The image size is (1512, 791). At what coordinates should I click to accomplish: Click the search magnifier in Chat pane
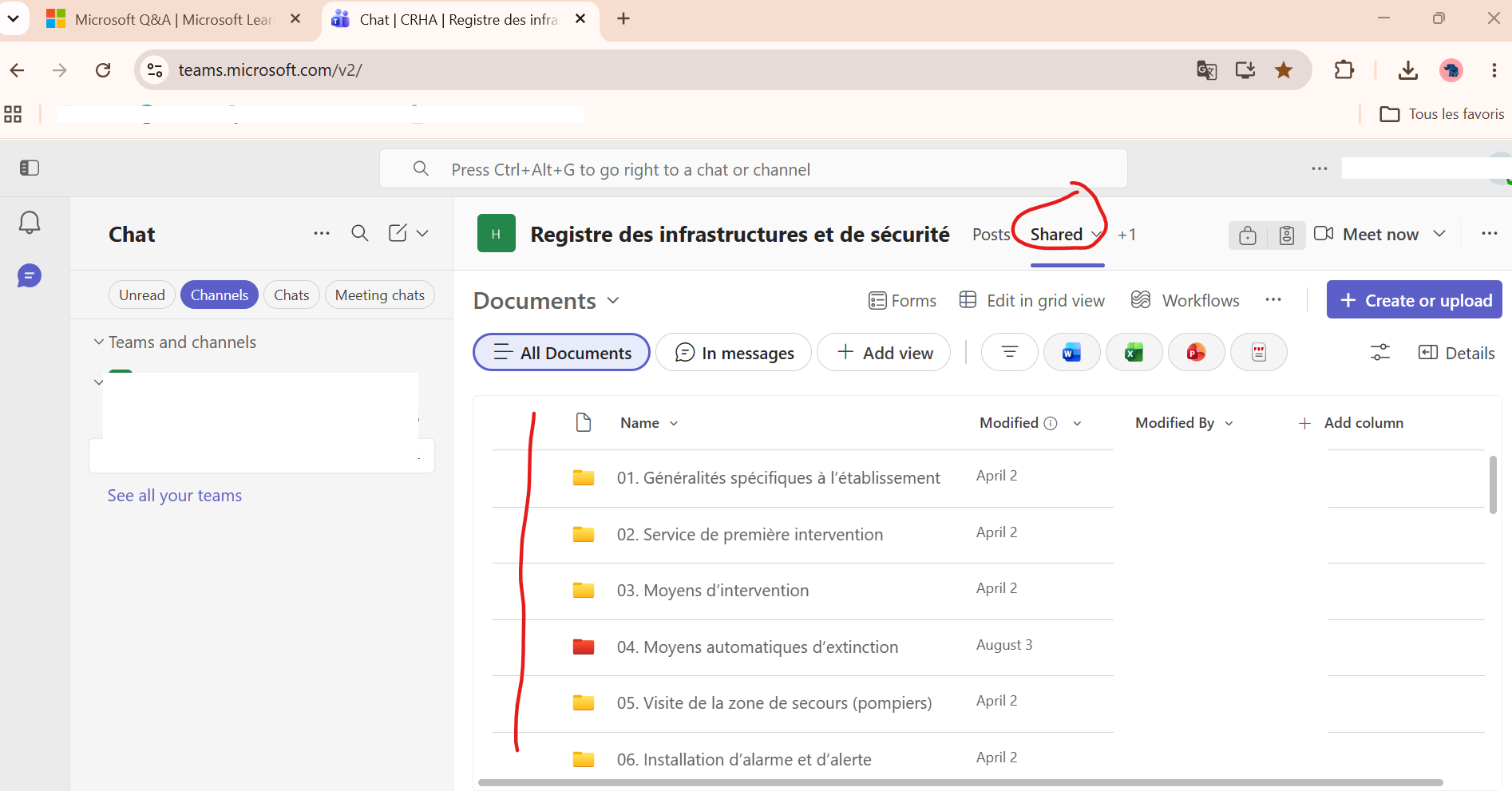pyautogui.click(x=360, y=233)
